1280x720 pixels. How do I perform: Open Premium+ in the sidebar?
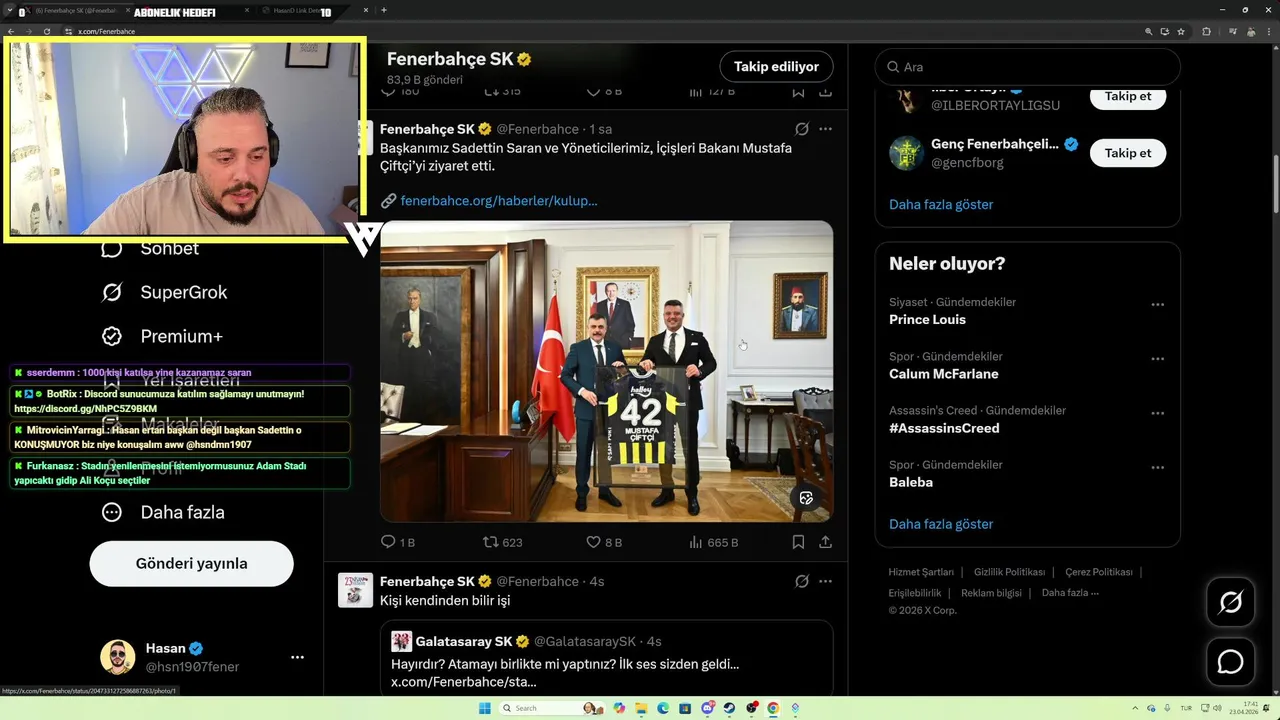point(162,336)
